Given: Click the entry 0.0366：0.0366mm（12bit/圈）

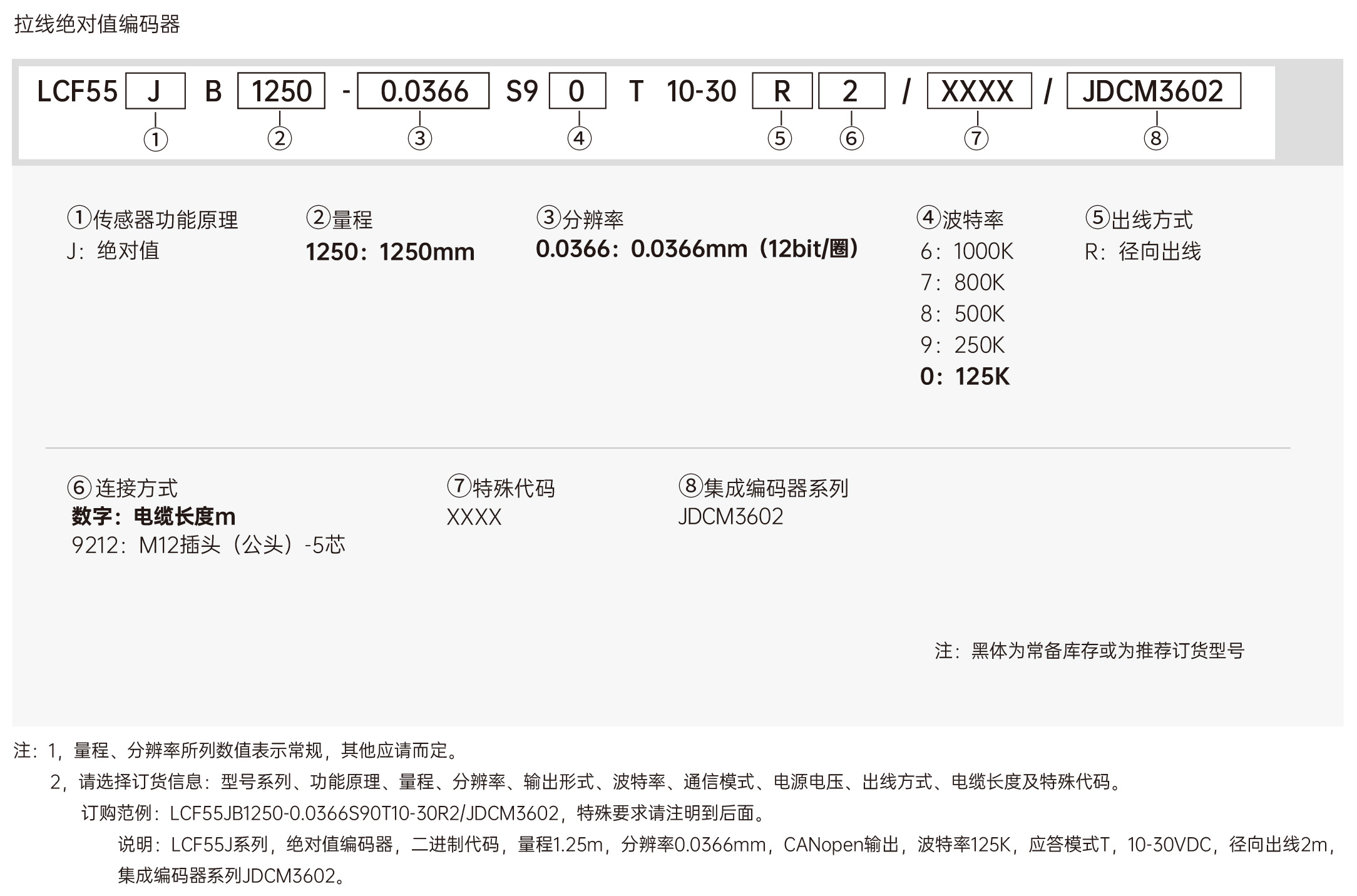Looking at the screenshot, I should [697, 249].
